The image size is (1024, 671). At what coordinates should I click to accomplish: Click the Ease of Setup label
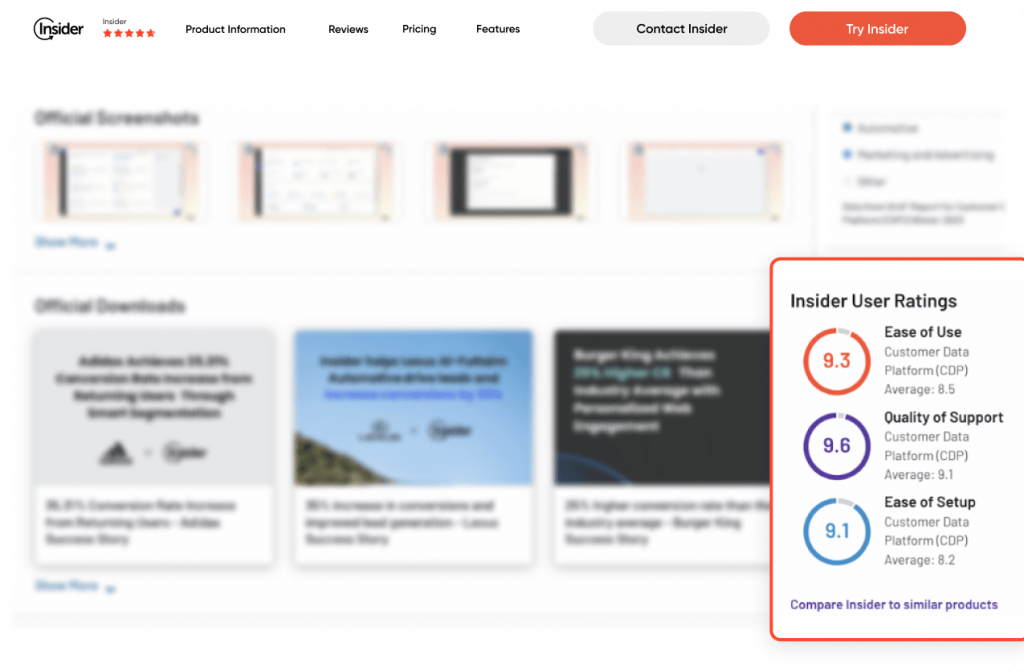[x=929, y=502]
